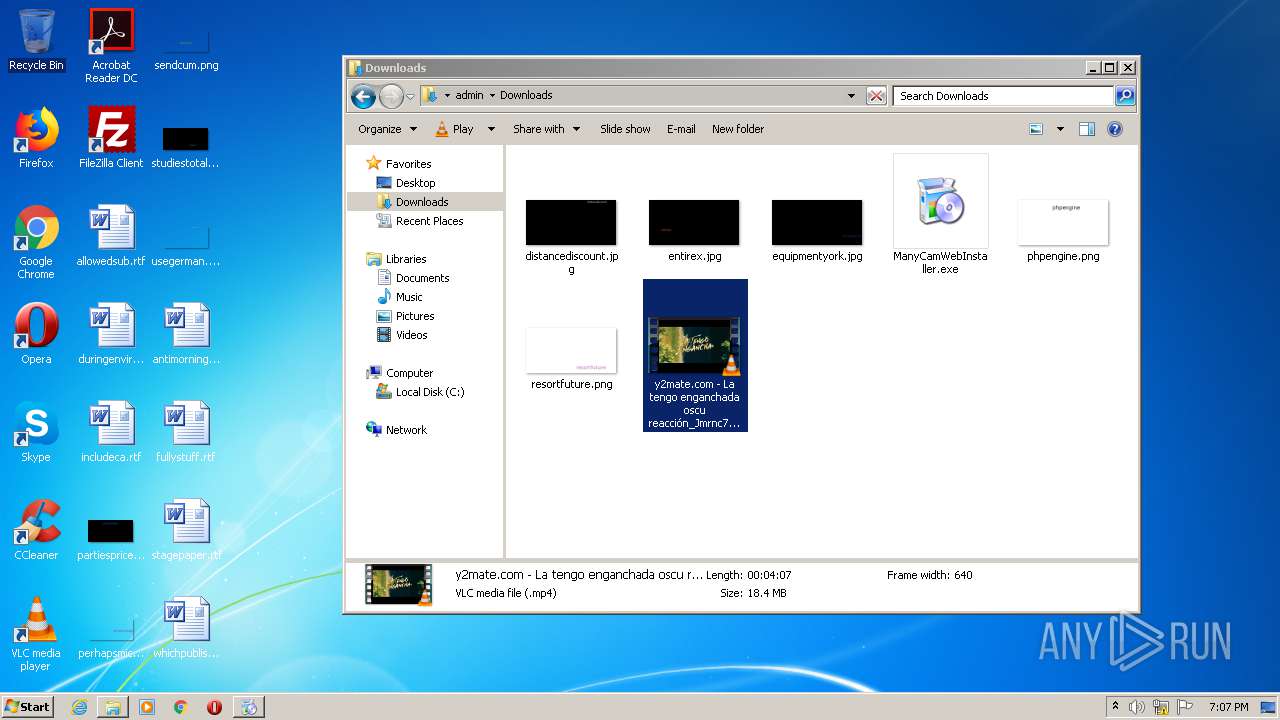Select entirex.jpg thumbnail

point(694,230)
